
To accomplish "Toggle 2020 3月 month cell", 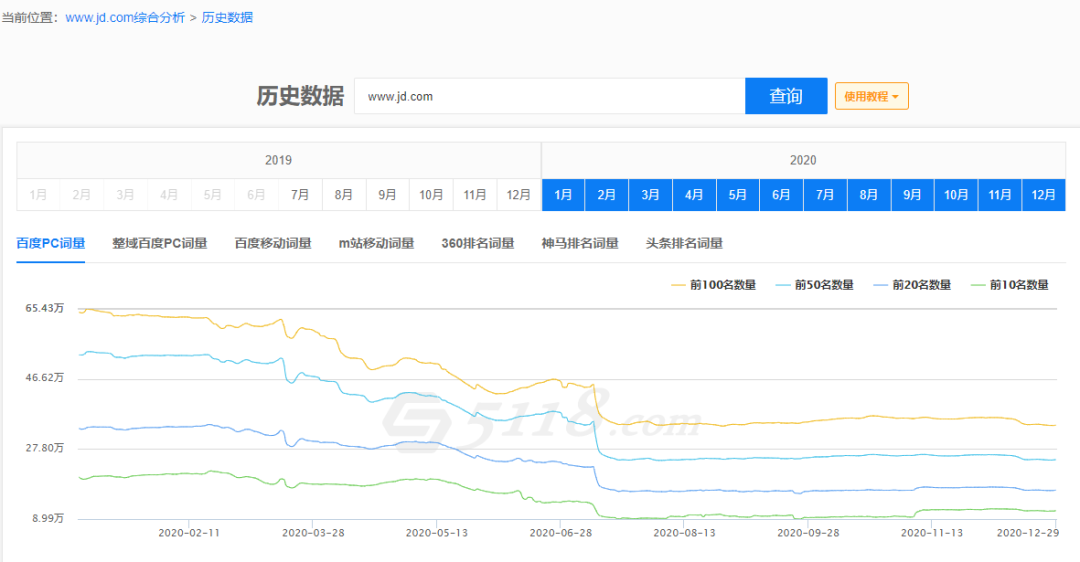I will 651,195.
